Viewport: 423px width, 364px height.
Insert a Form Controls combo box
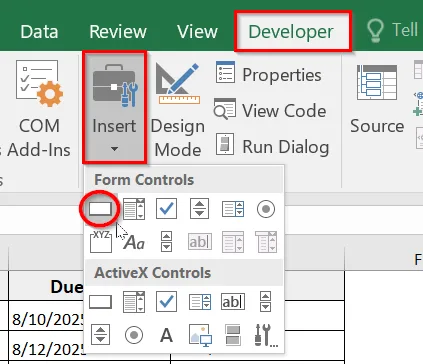click(134, 209)
